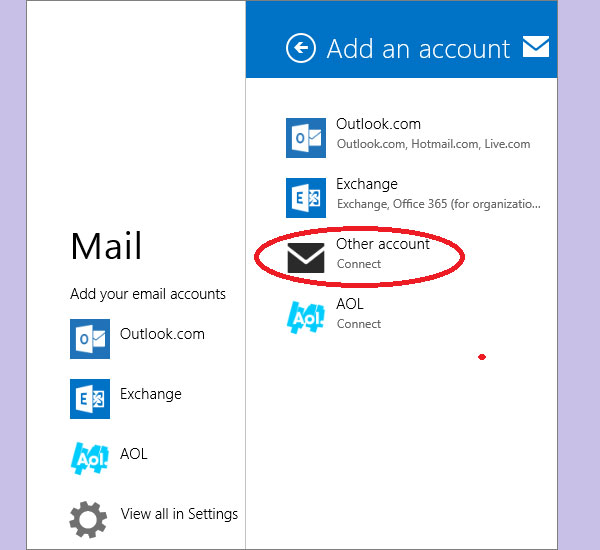Click 'Outlook.com, Hotmail.com, Live.com' subtitle

coord(434,144)
